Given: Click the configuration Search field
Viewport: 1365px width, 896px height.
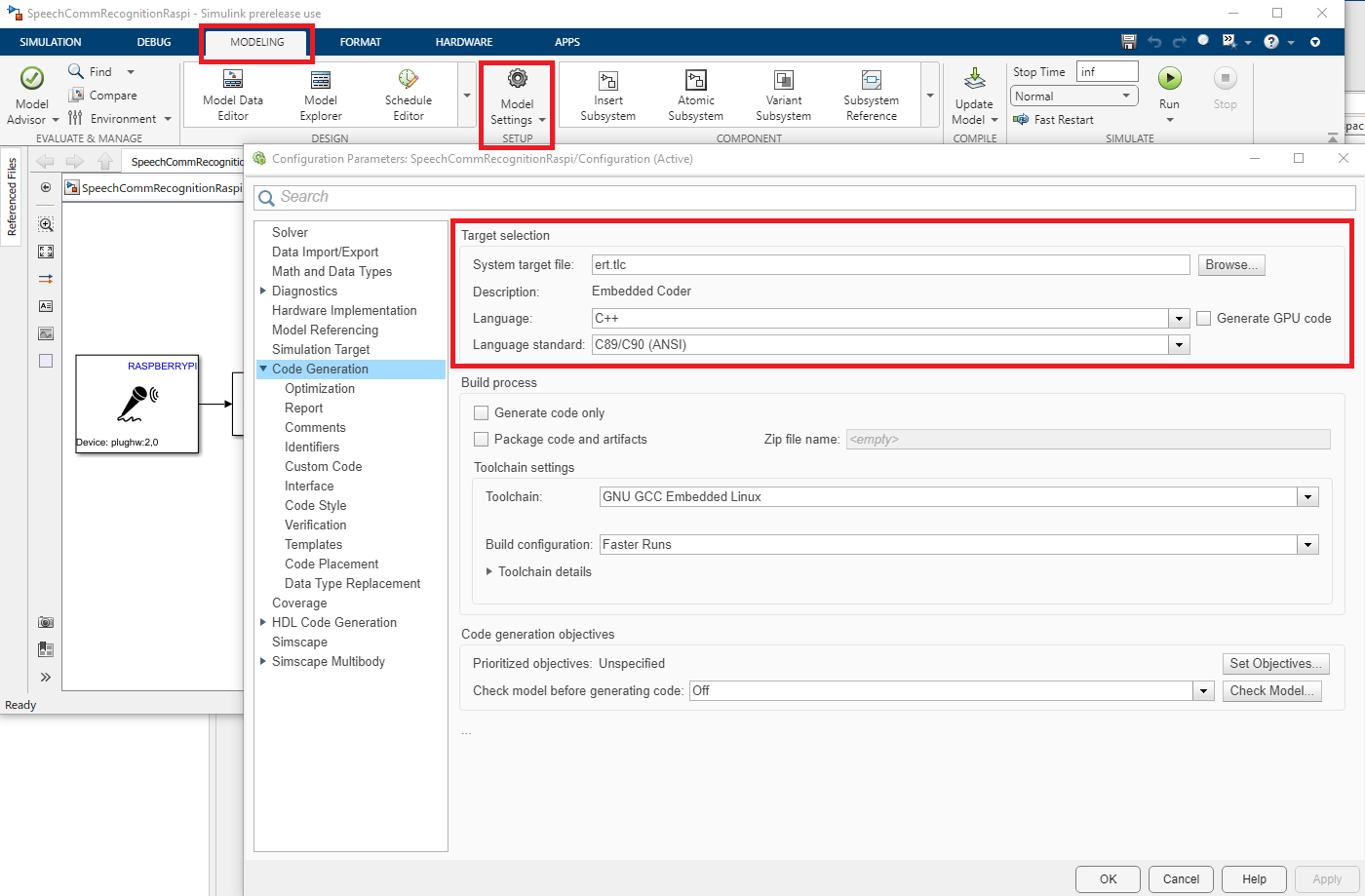Looking at the screenshot, I should pos(804,197).
